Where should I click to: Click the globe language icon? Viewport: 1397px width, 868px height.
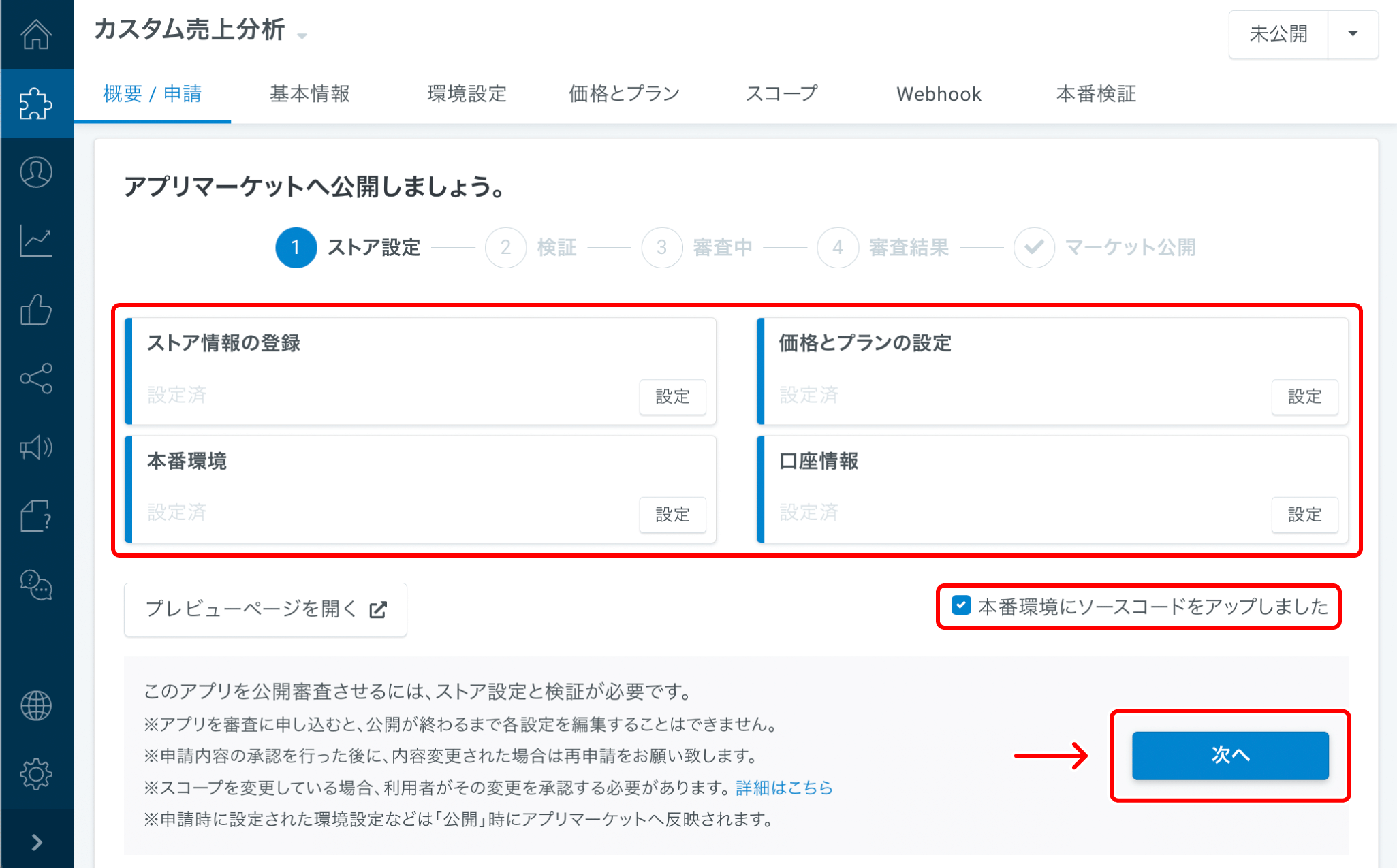tap(37, 705)
